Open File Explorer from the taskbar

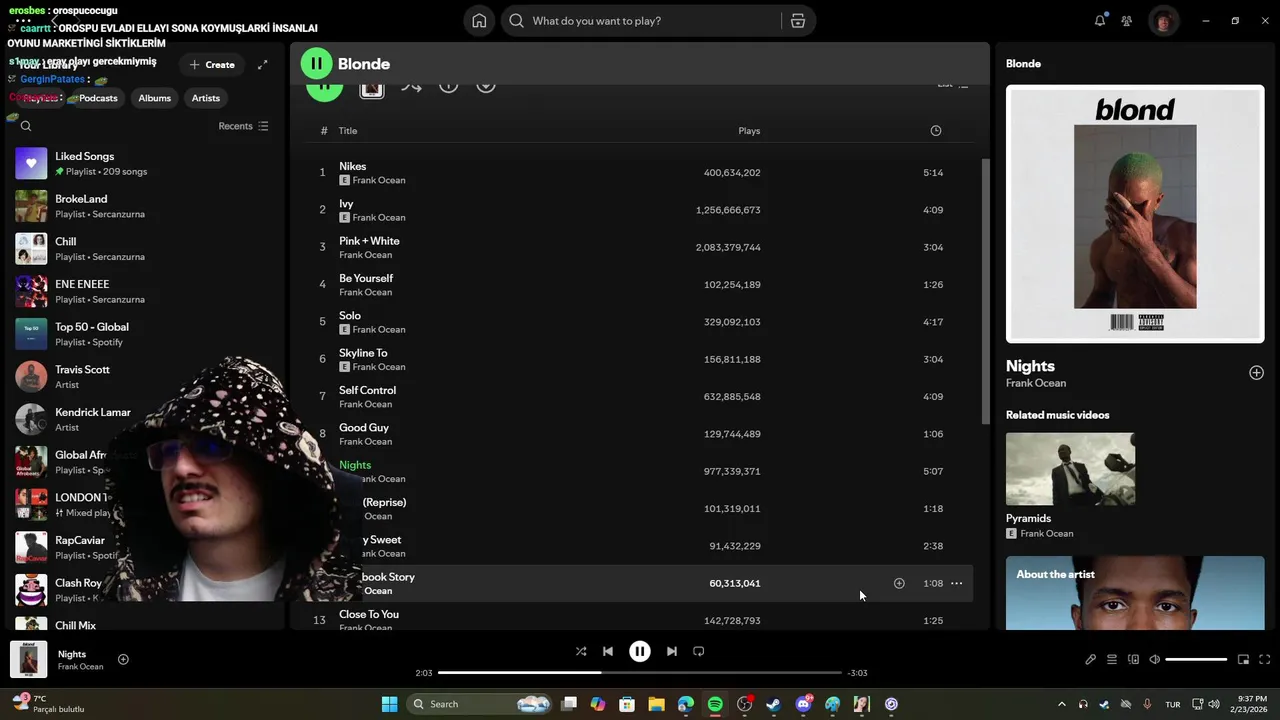tap(656, 704)
